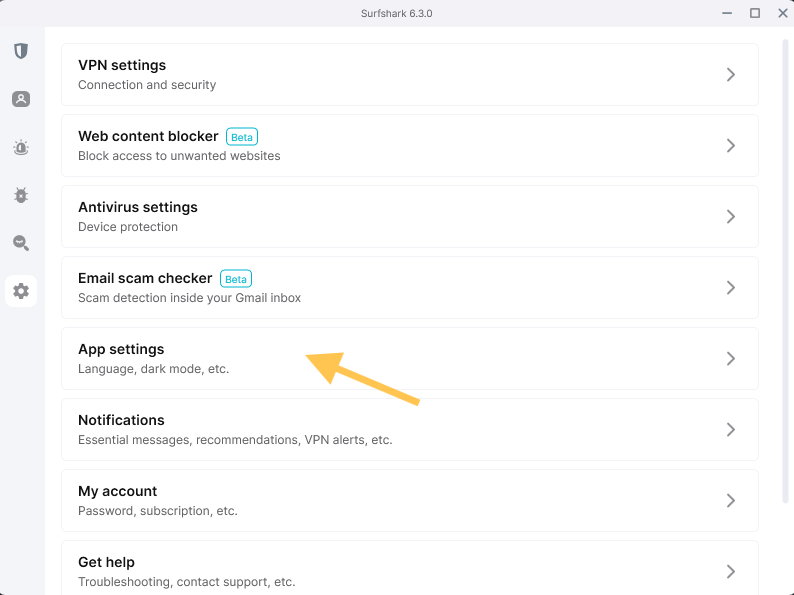
Task: Click the chevron on the App settings row
Action: coord(731,358)
